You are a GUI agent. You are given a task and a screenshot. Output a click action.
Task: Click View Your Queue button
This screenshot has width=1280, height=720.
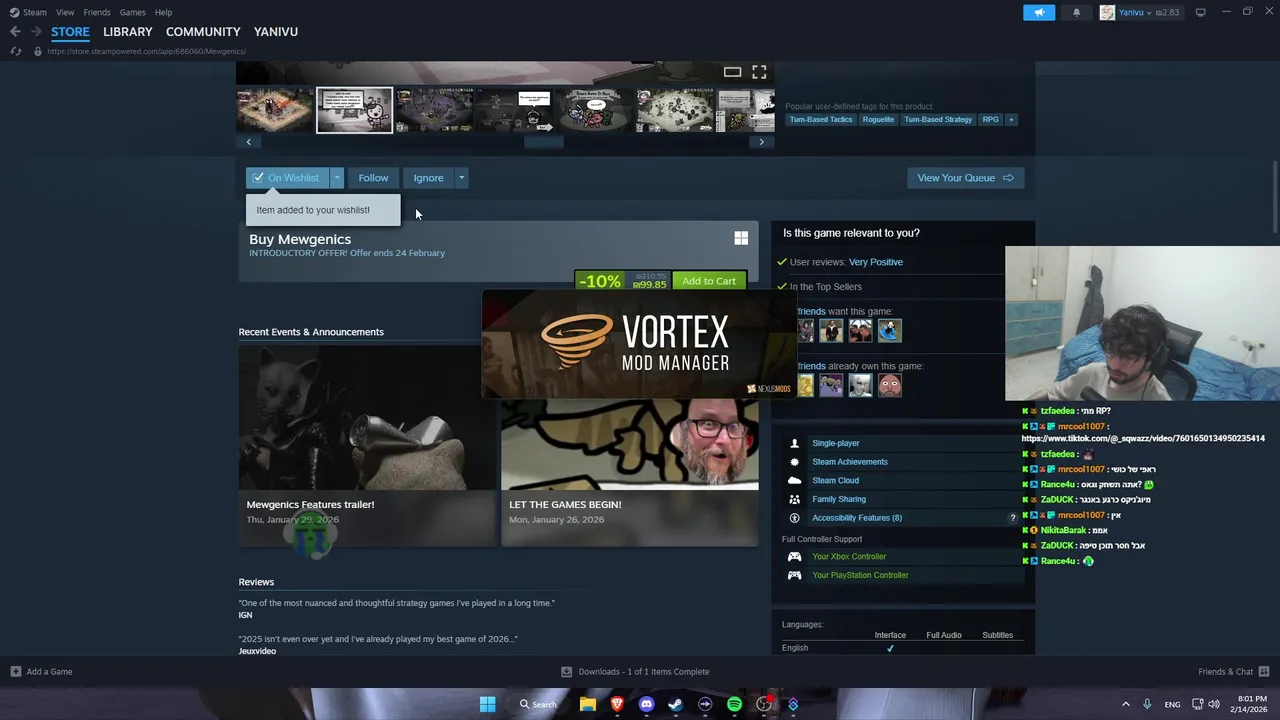tap(965, 178)
